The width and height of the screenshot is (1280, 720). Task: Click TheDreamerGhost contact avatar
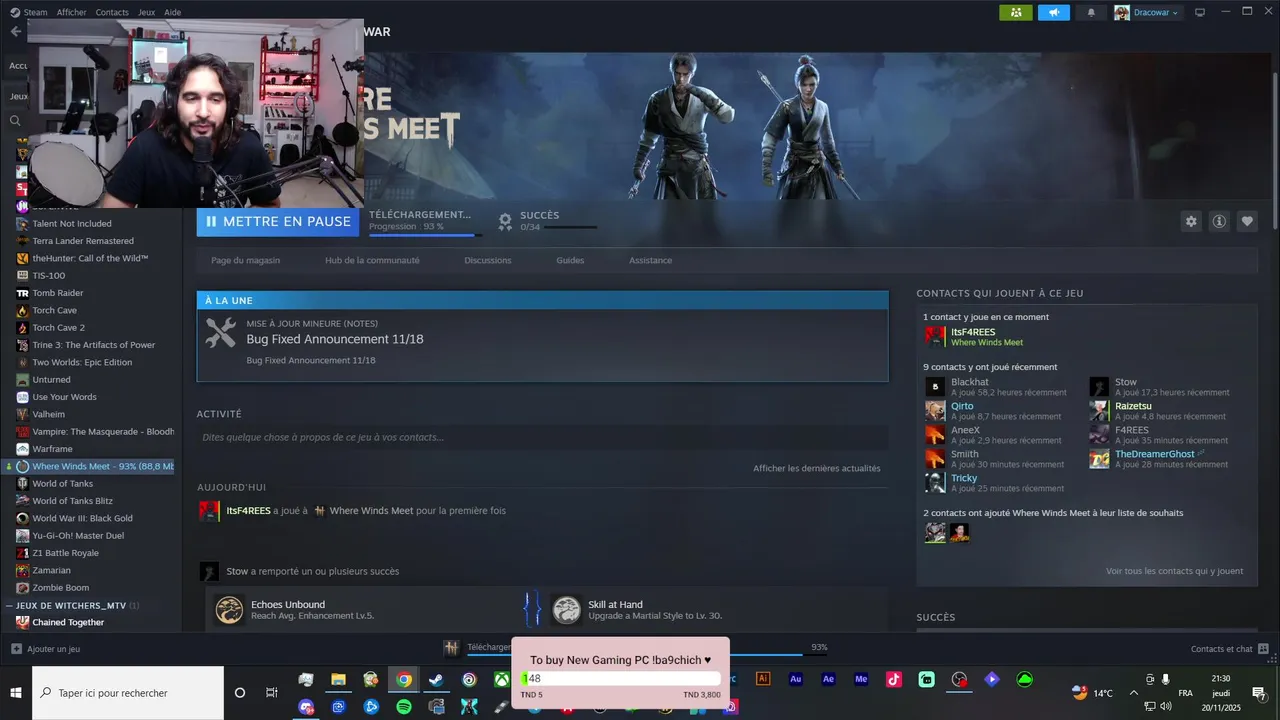[x=1099, y=458]
